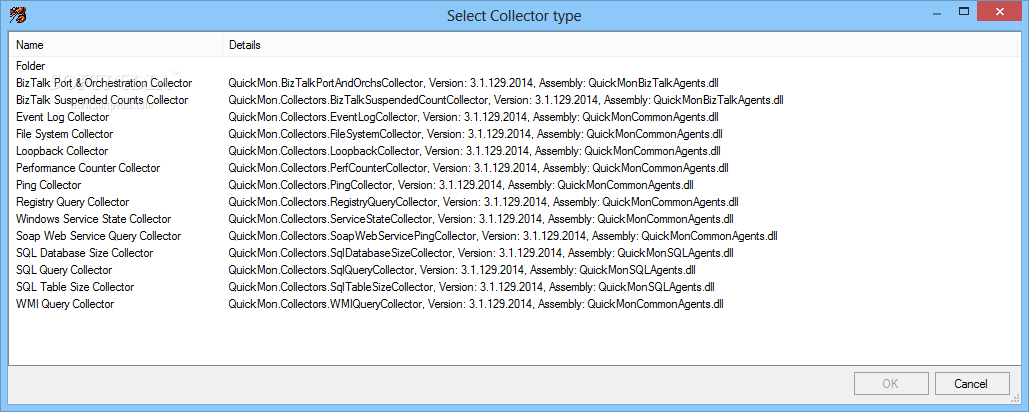
Task: Click details text QuickMon.Collectors.LoopbackCollector
Action: click(x=324, y=152)
